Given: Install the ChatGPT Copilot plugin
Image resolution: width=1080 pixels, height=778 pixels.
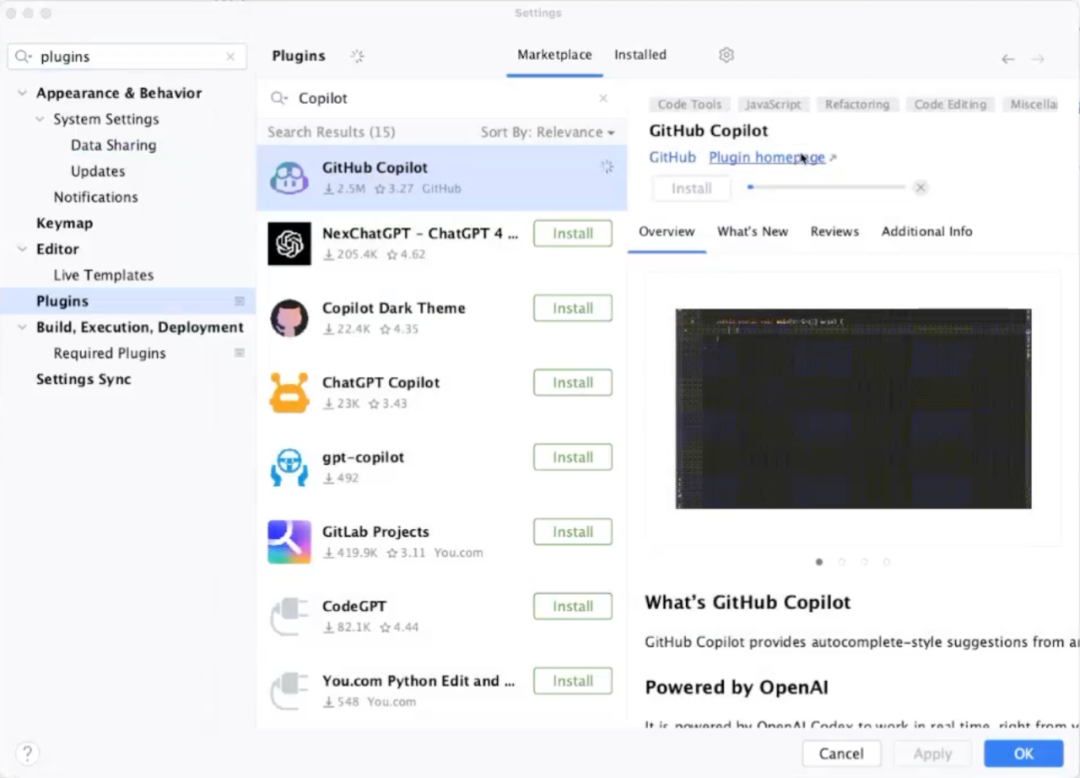Looking at the screenshot, I should (572, 383).
